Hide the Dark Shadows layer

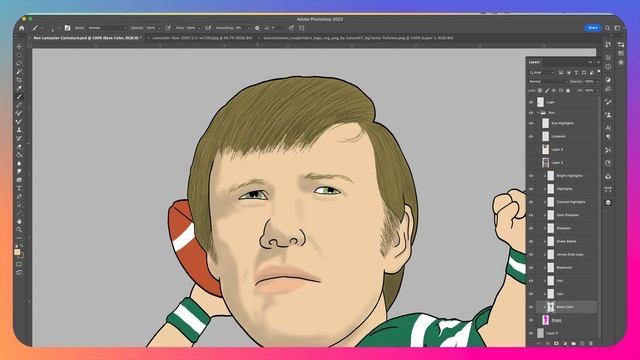click(x=531, y=215)
